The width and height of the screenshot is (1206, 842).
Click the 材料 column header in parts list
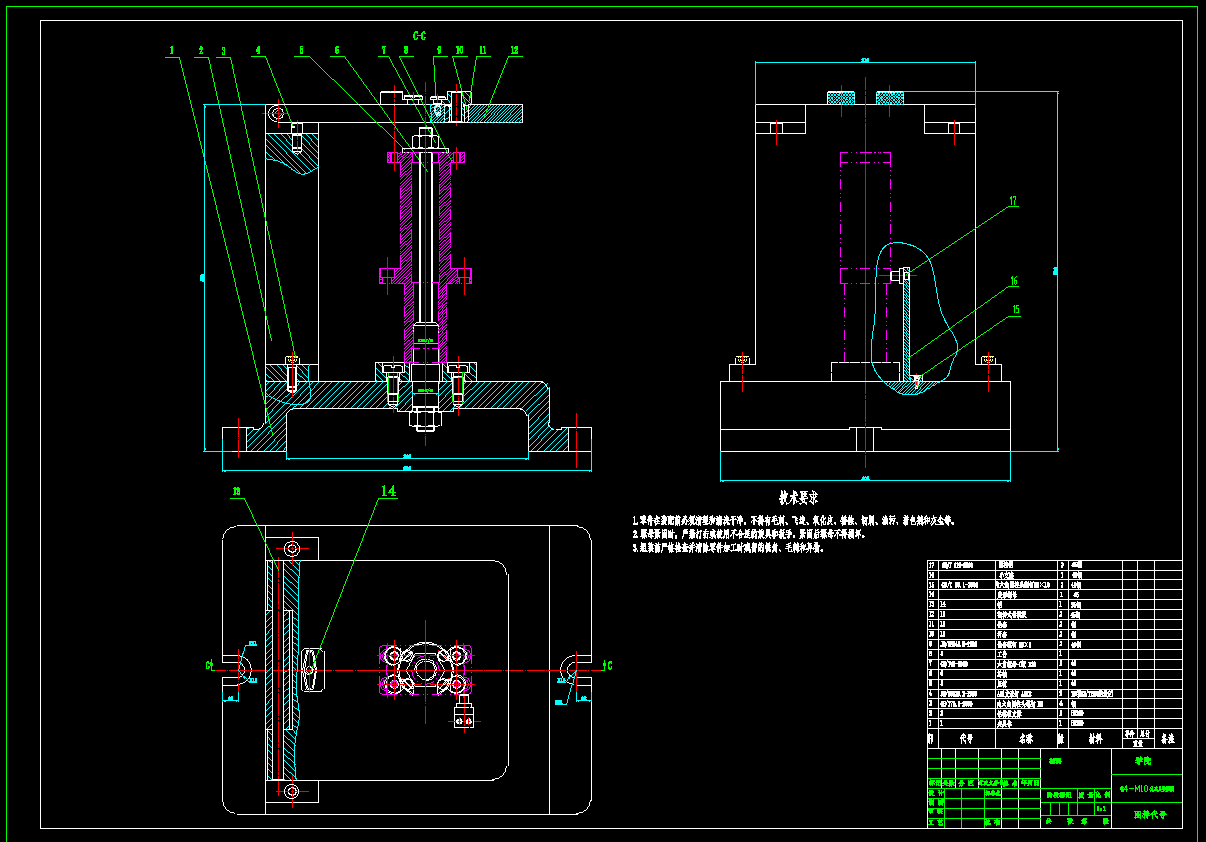(x=1094, y=739)
